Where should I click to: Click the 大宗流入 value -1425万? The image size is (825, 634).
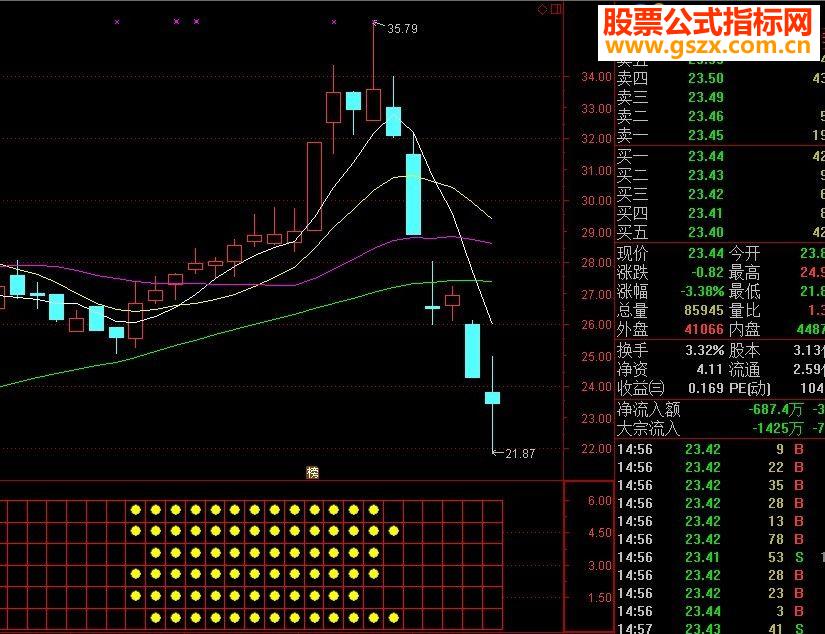[x=778, y=428]
